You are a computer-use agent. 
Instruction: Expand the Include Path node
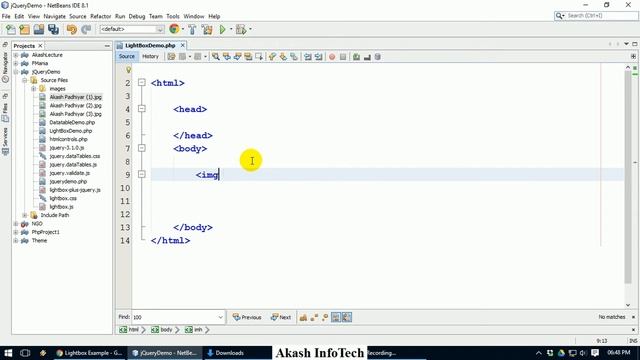24,215
